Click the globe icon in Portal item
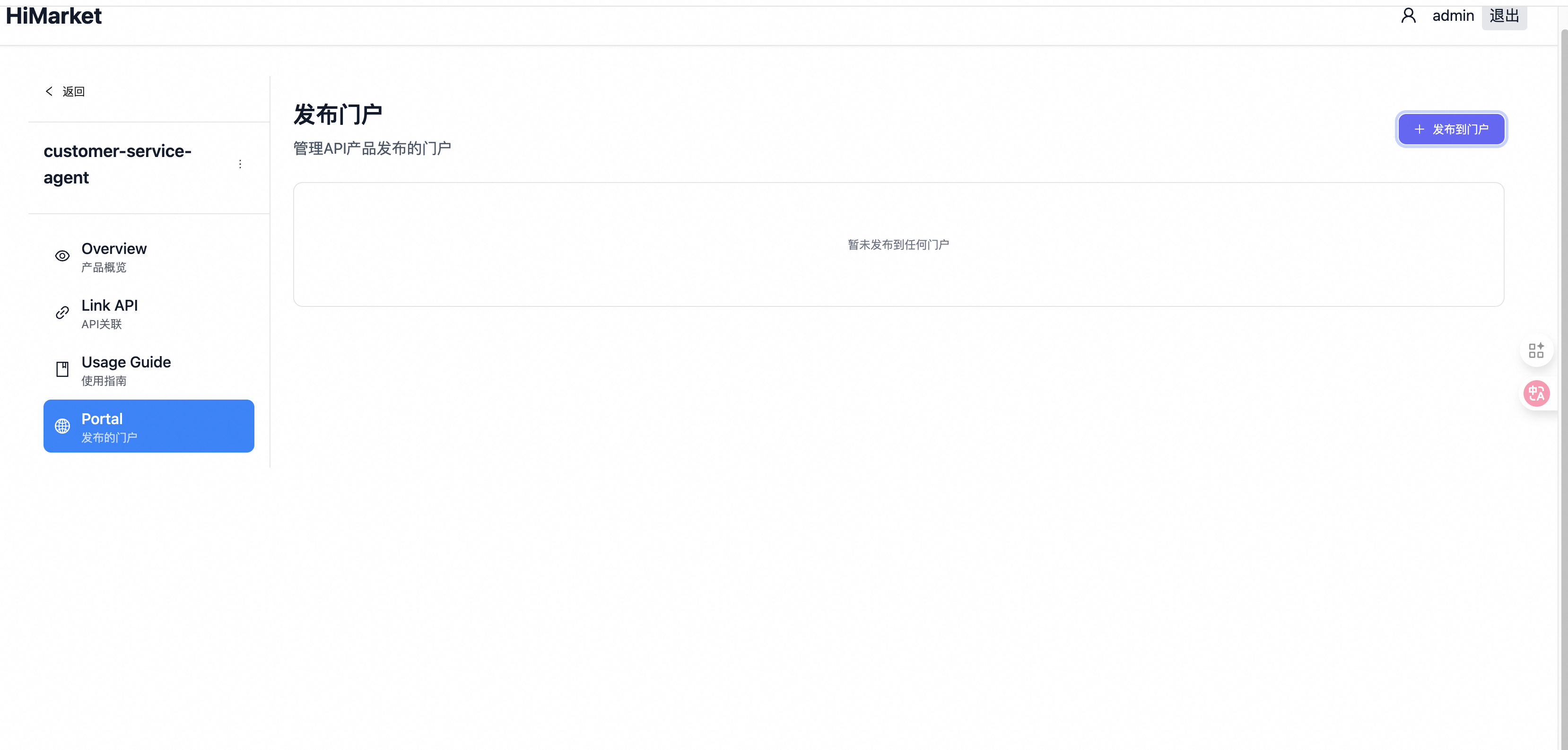The image size is (1568, 750). [x=62, y=426]
